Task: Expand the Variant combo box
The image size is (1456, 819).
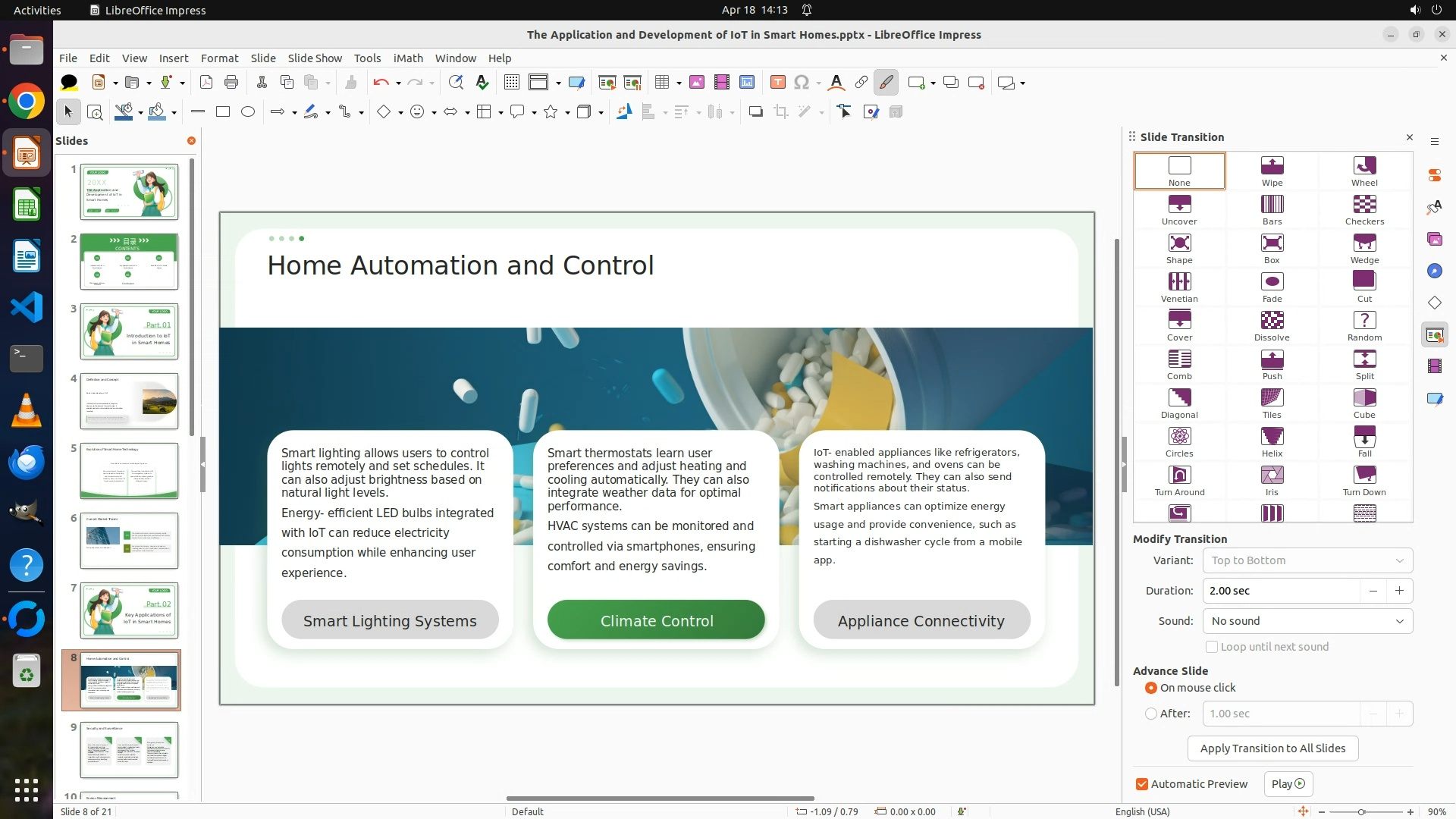Action: pos(1307,560)
